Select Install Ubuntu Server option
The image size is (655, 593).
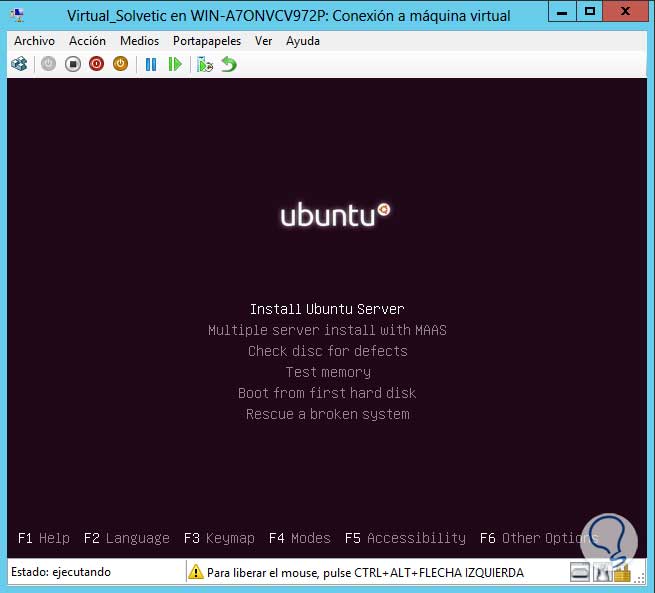(327, 309)
